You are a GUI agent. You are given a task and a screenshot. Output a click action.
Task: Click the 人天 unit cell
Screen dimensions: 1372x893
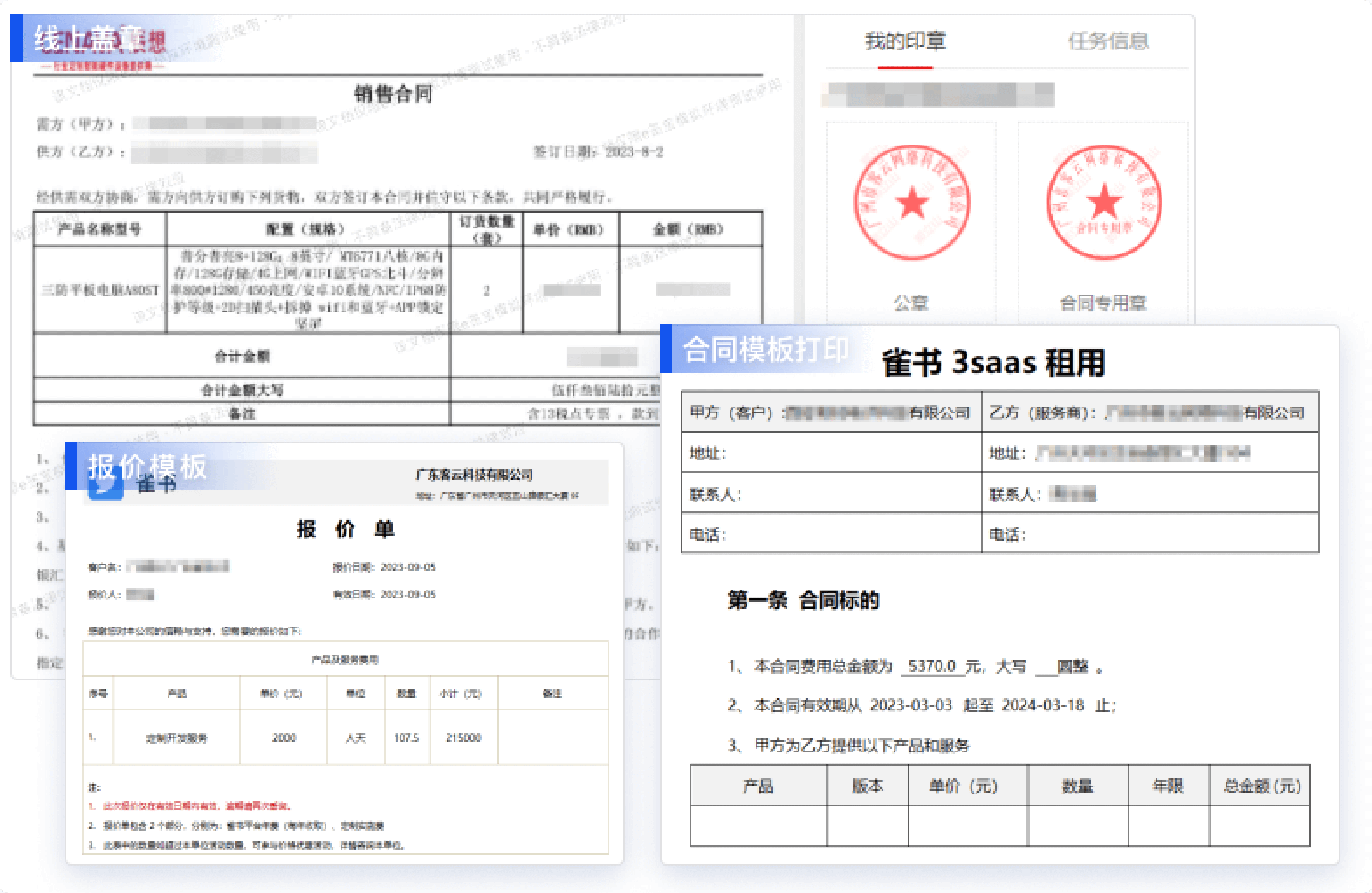tap(356, 737)
